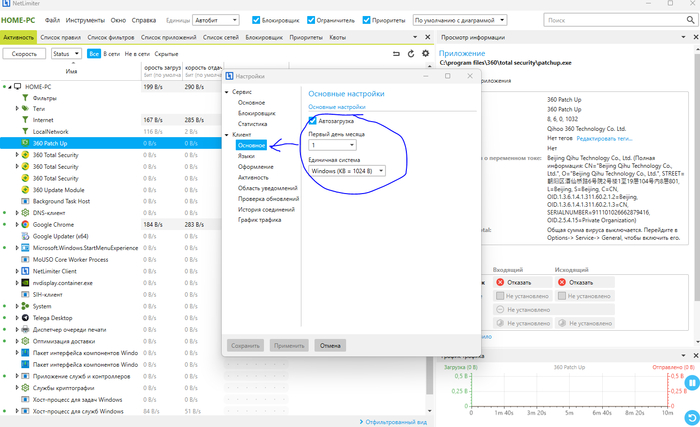Toggle the Автозагрузка checkbox
The width and height of the screenshot is (700, 427).
pyautogui.click(x=313, y=121)
